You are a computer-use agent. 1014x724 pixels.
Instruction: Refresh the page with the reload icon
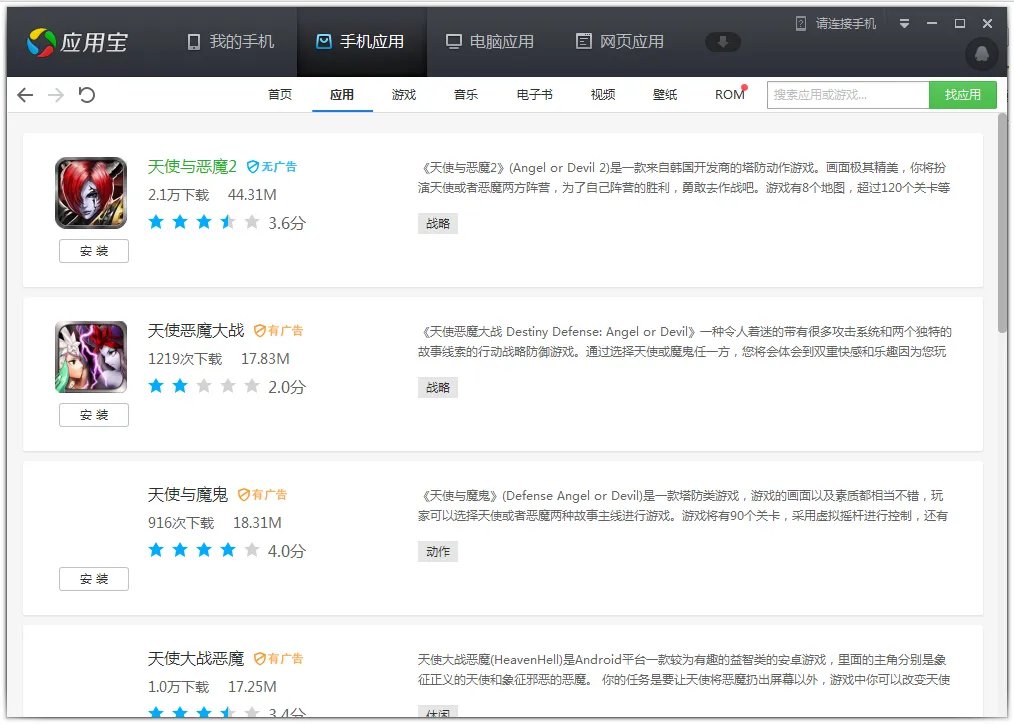click(x=87, y=95)
